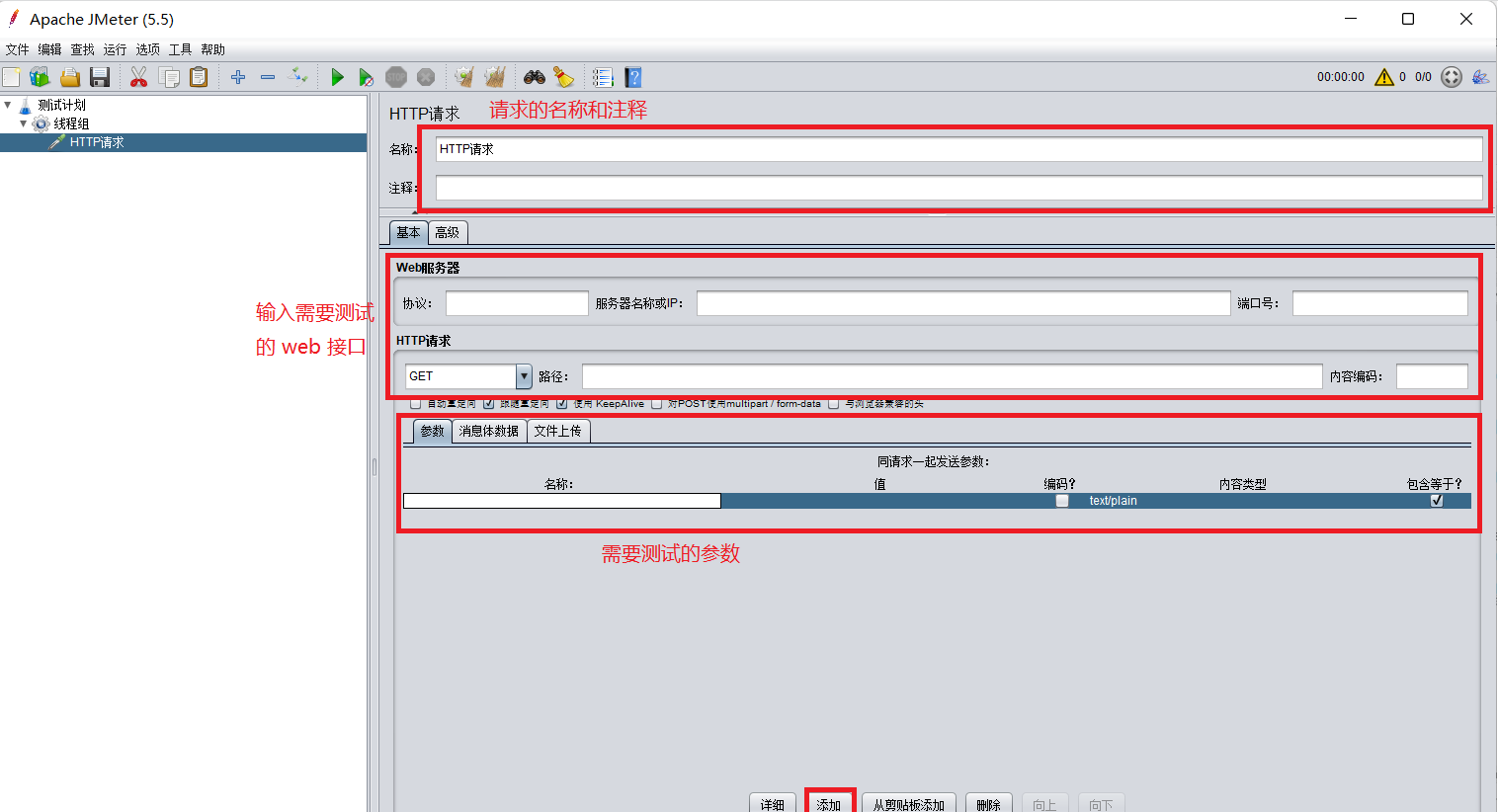Collapse the 线程组 tree node arrow

[x=24, y=123]
